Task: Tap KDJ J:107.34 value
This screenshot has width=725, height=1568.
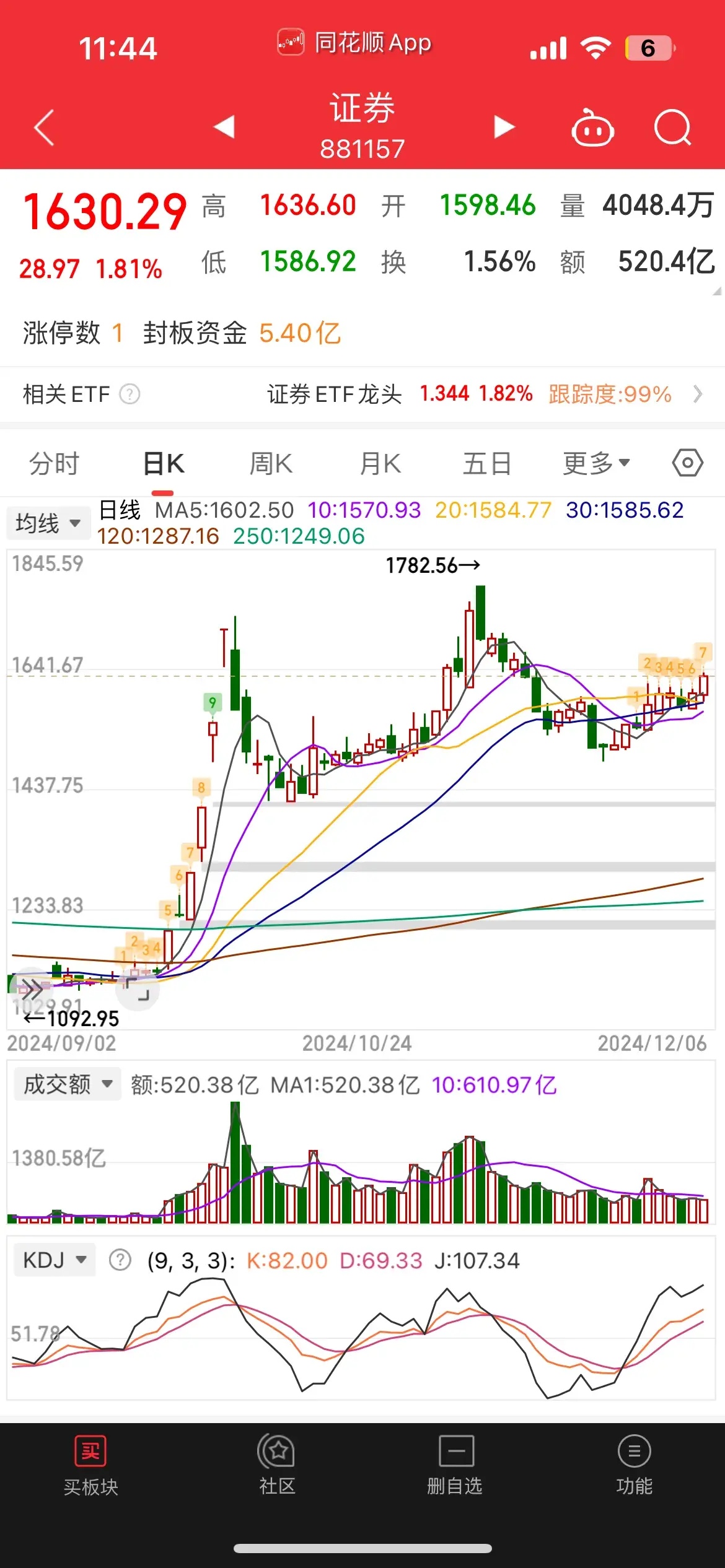Action: click(477, 1260)
